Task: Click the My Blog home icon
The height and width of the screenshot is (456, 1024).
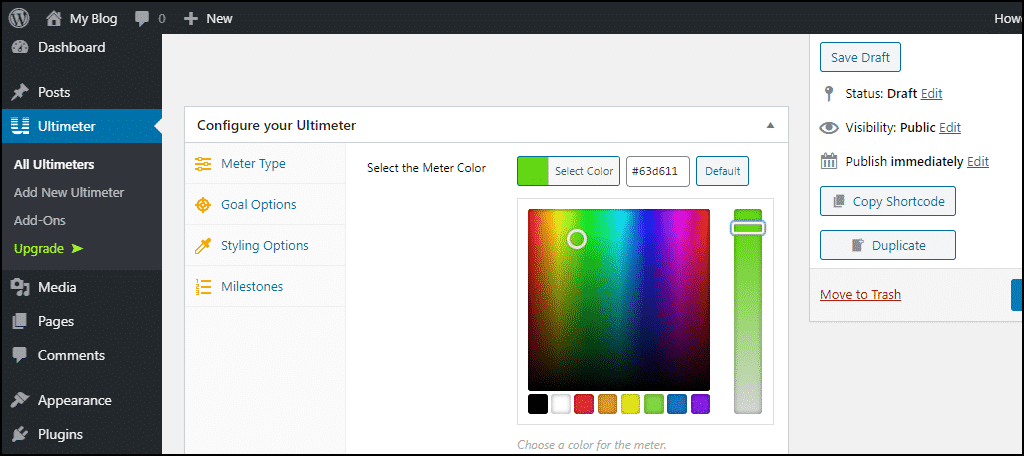Action: (54, 18)
